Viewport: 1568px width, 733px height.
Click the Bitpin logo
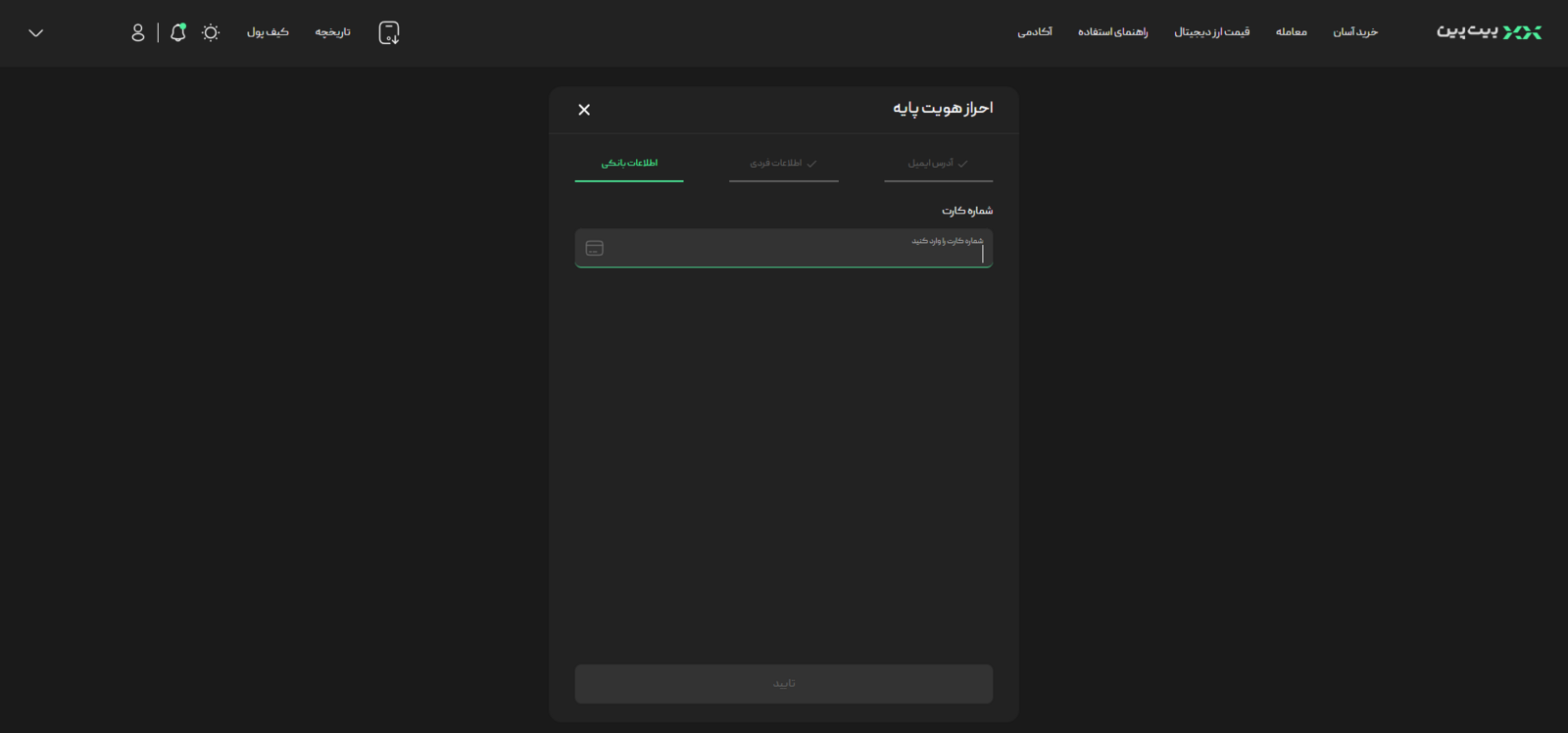1488,32
